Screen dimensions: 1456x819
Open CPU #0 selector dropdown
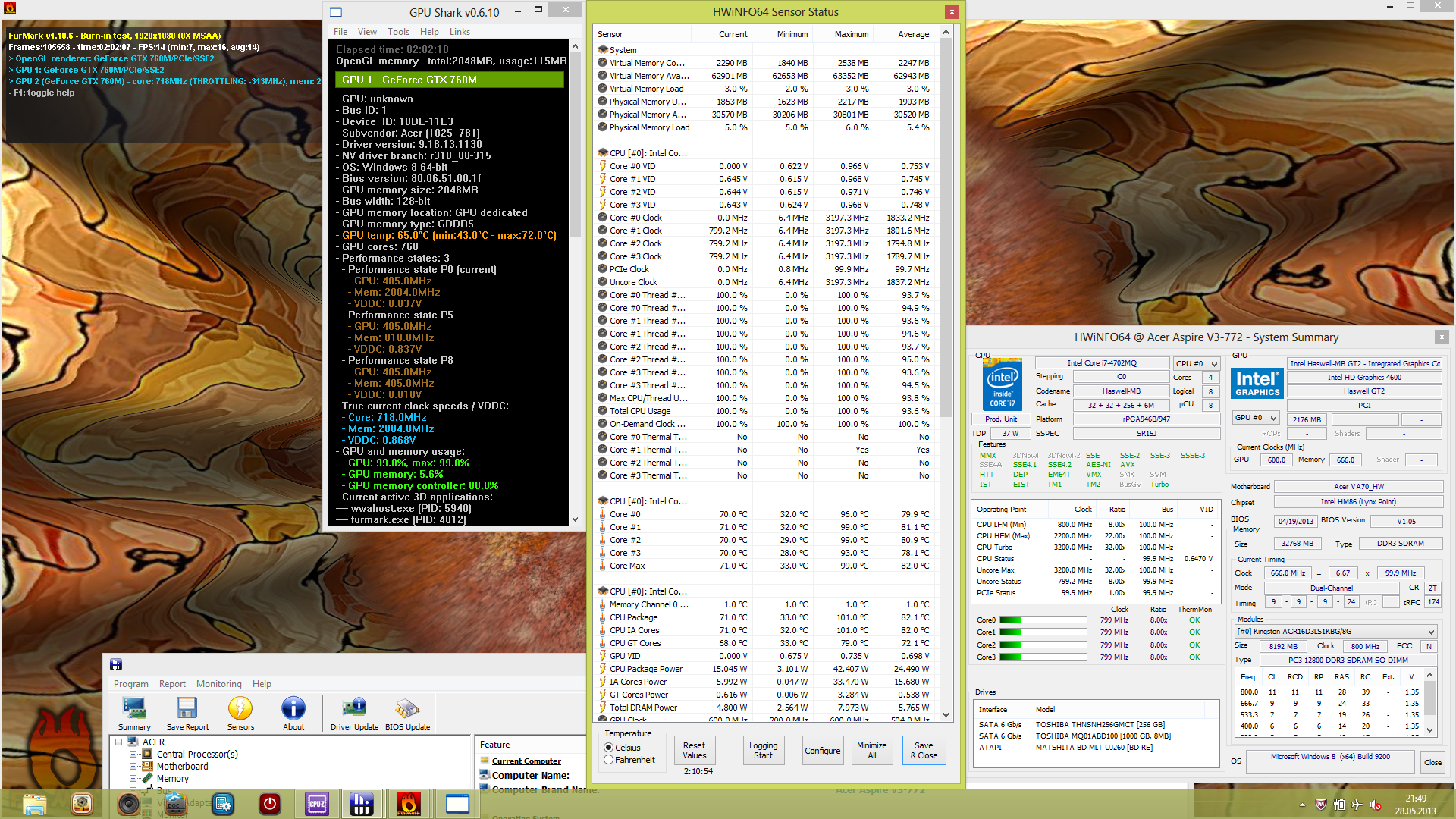[1197, 364]
